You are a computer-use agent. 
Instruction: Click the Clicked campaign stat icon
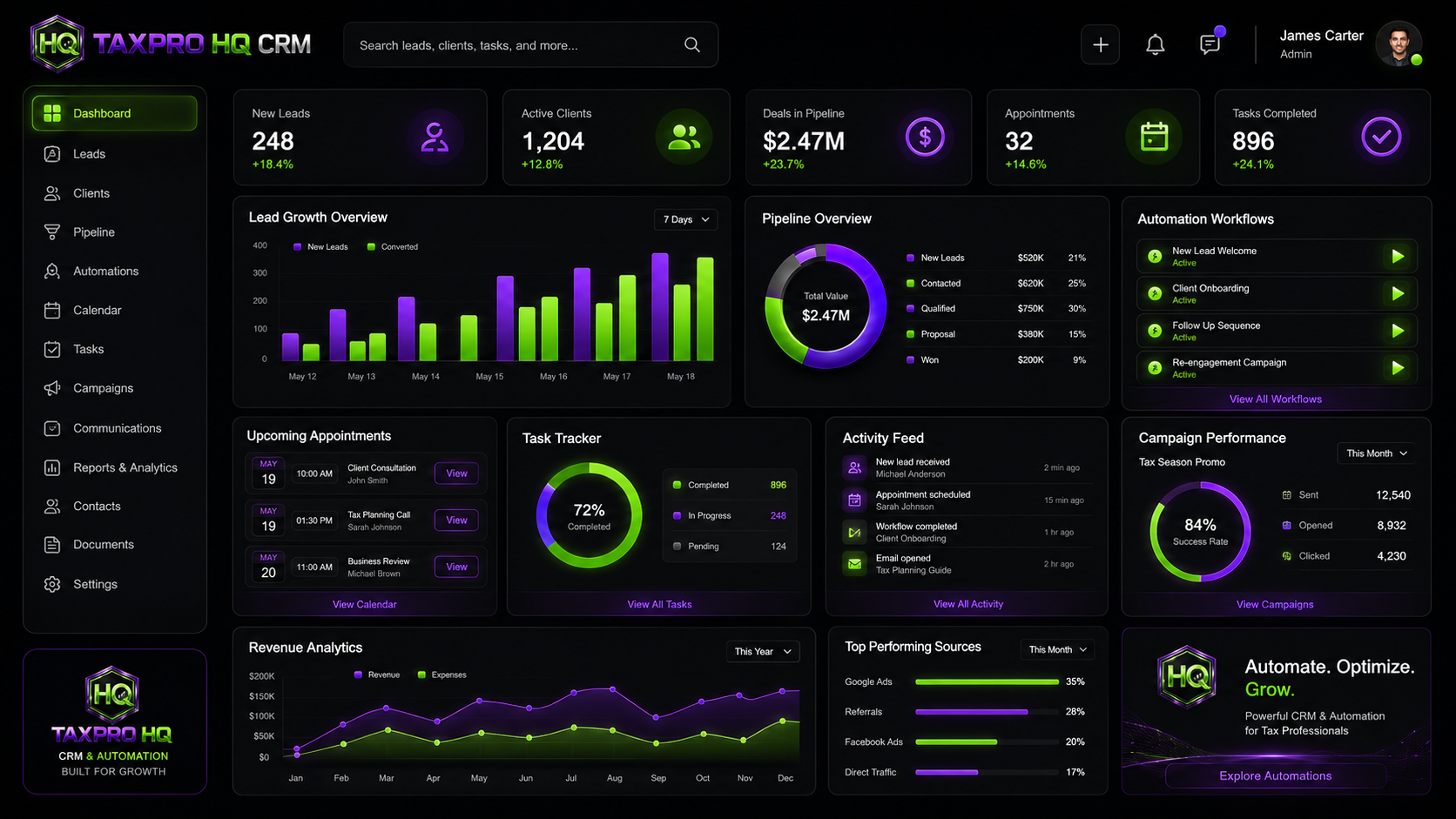(1287, 556)
